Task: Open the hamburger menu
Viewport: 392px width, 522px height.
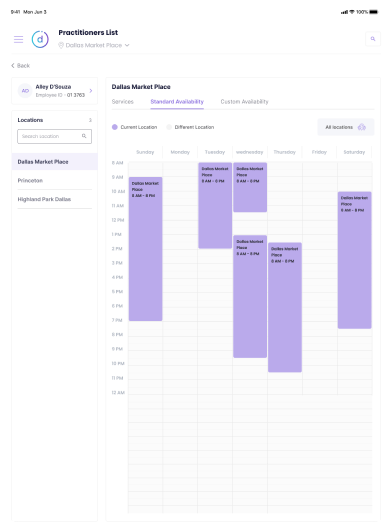Action: pos(18,39)
